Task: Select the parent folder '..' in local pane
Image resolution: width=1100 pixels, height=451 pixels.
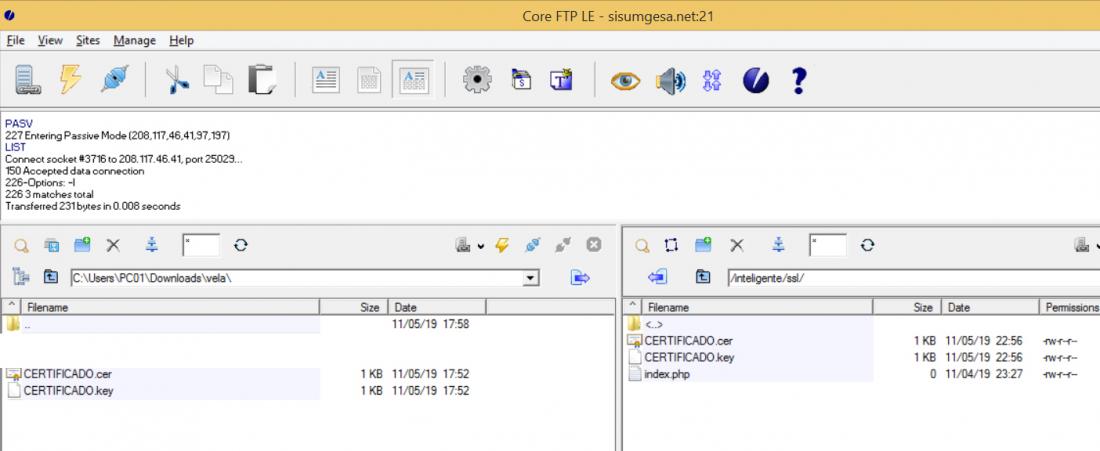Action: (27, 325)
